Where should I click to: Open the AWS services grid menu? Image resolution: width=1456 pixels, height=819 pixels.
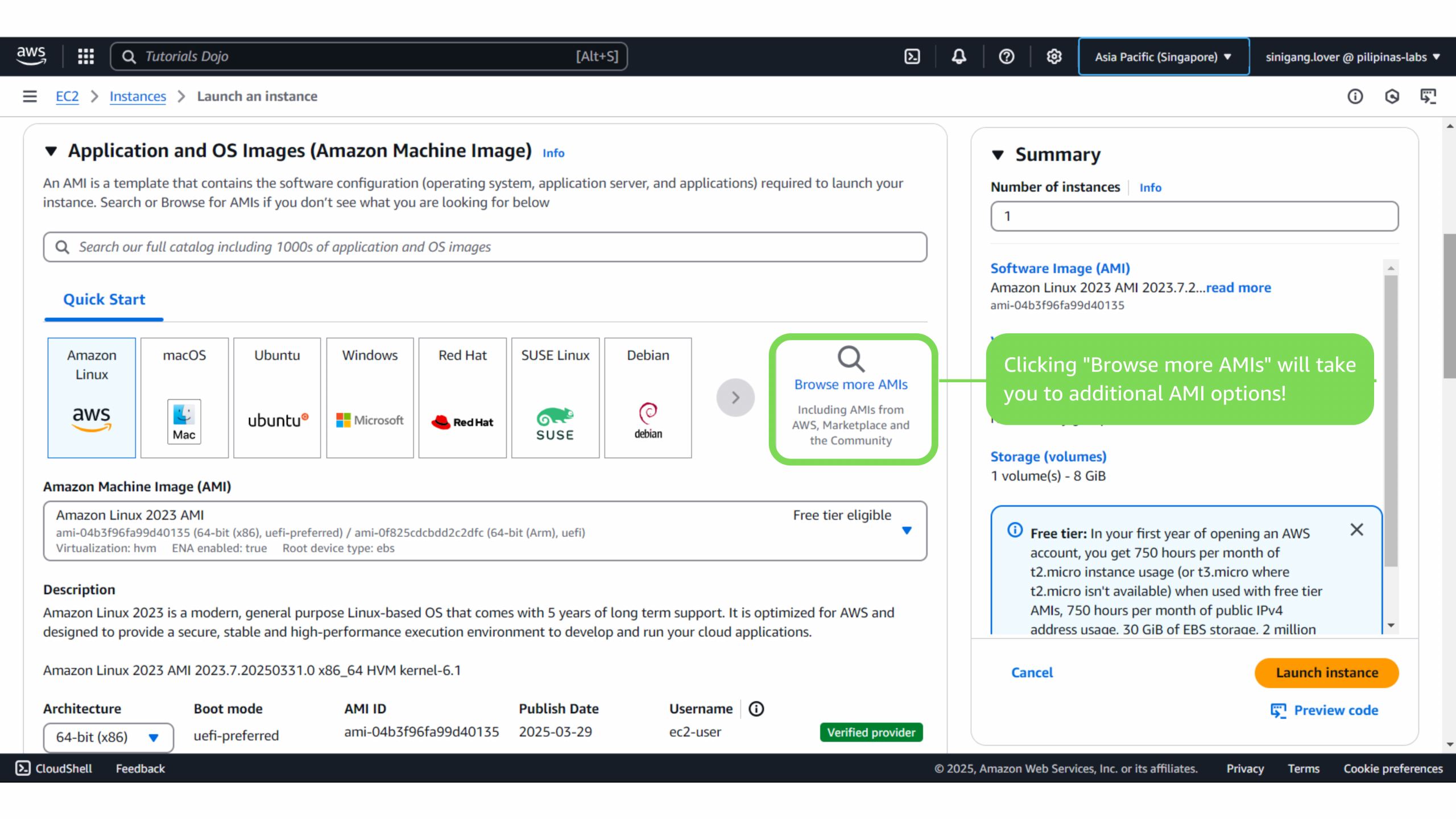point(86,56)
